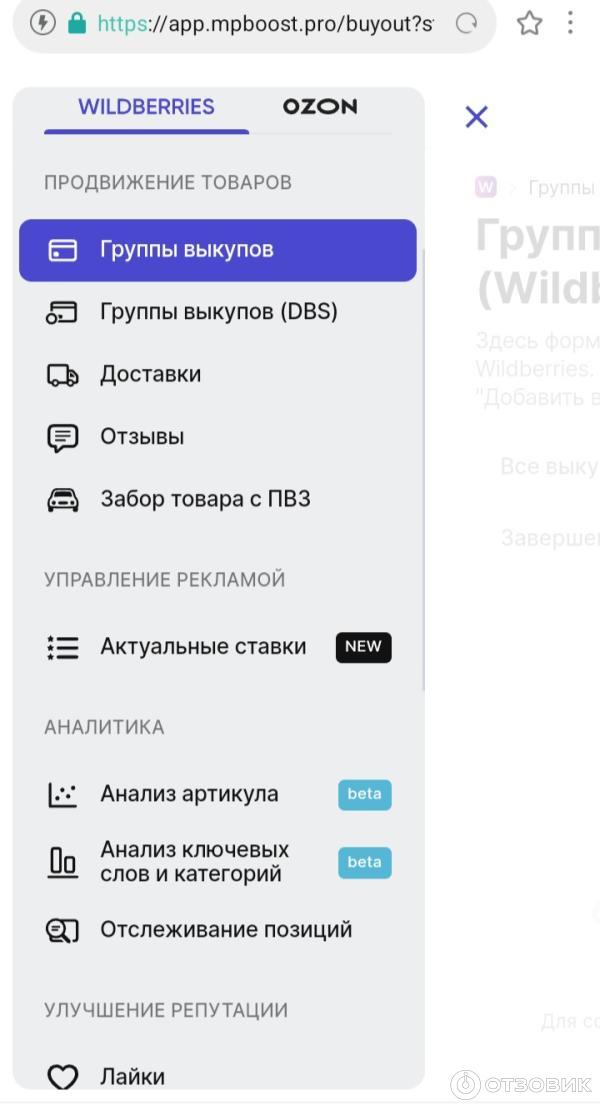Open the browser three-dot menu
This screenshot has height=1110, width=600.
tap(570, 24)
